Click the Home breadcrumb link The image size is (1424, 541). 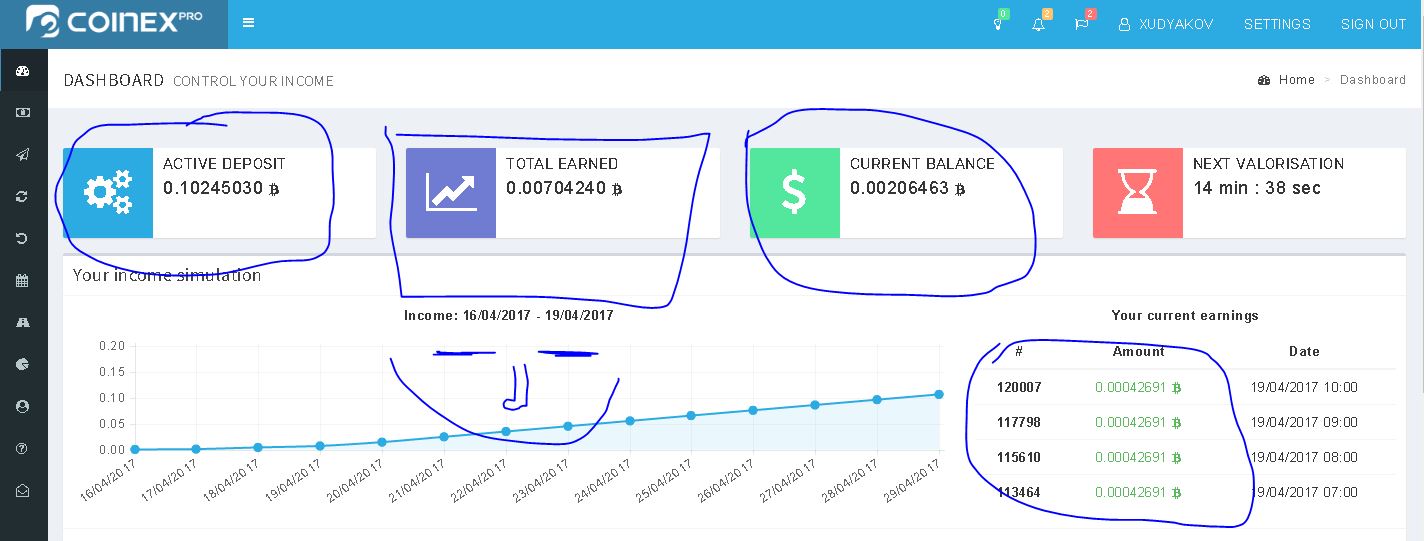[1296, 80]
